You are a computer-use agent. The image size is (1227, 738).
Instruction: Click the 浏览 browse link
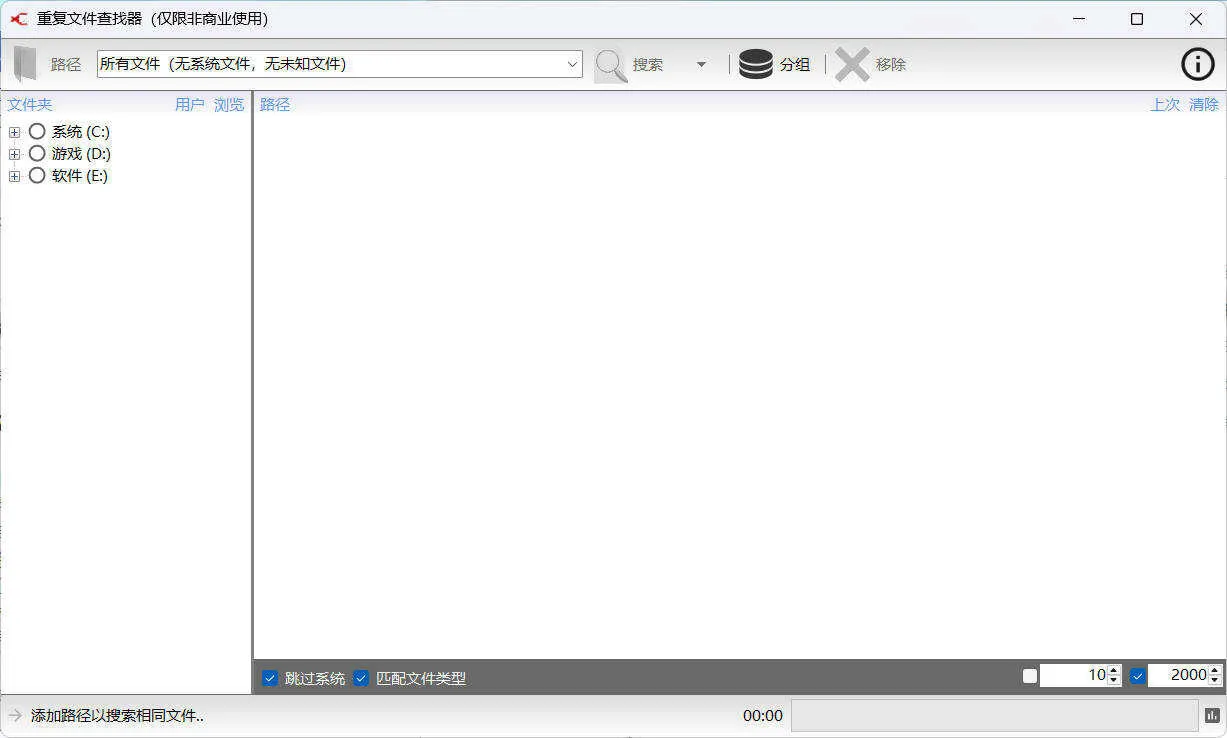tap(228, 104)
